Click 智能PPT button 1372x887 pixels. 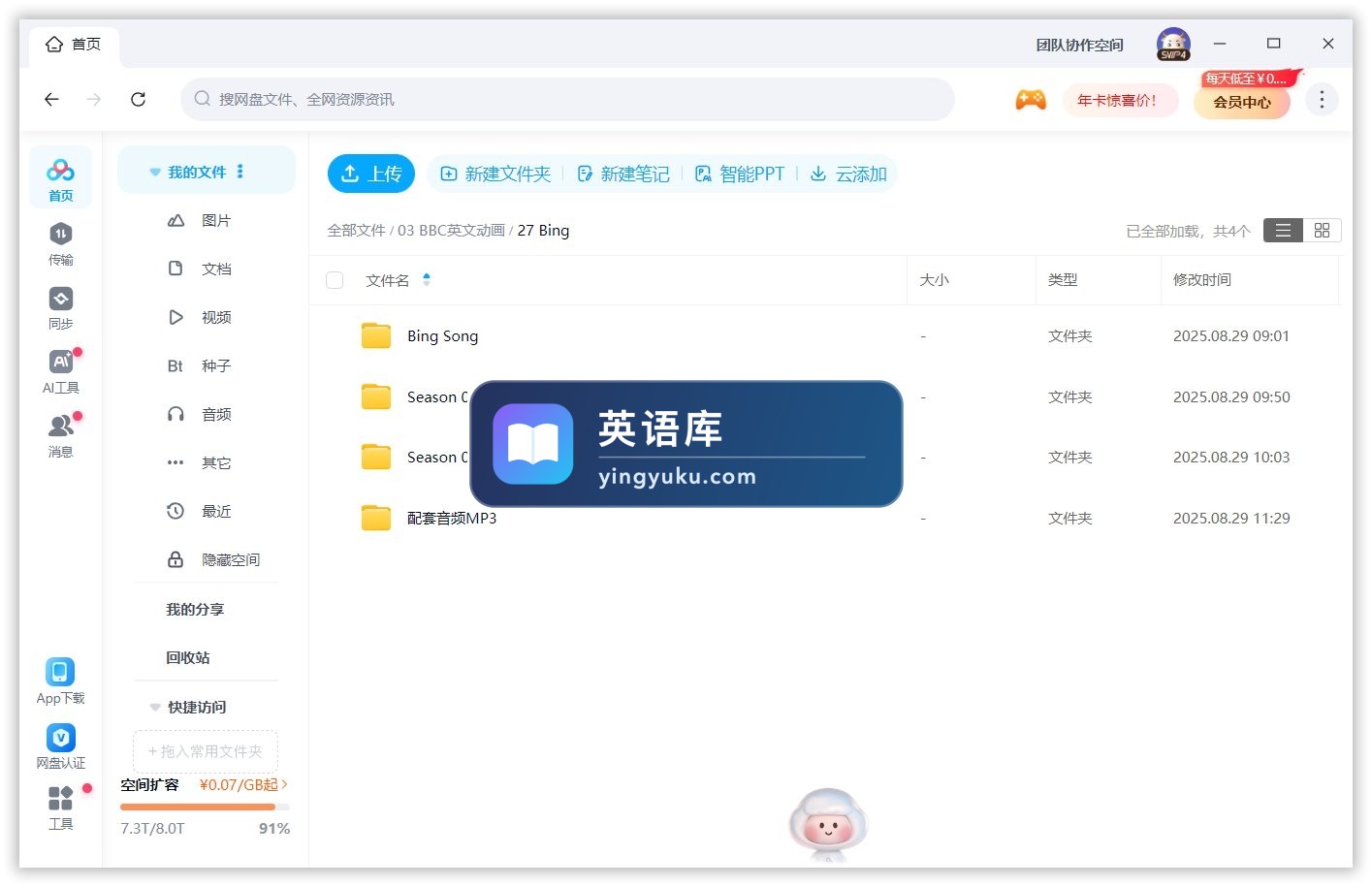coord(740,174)
